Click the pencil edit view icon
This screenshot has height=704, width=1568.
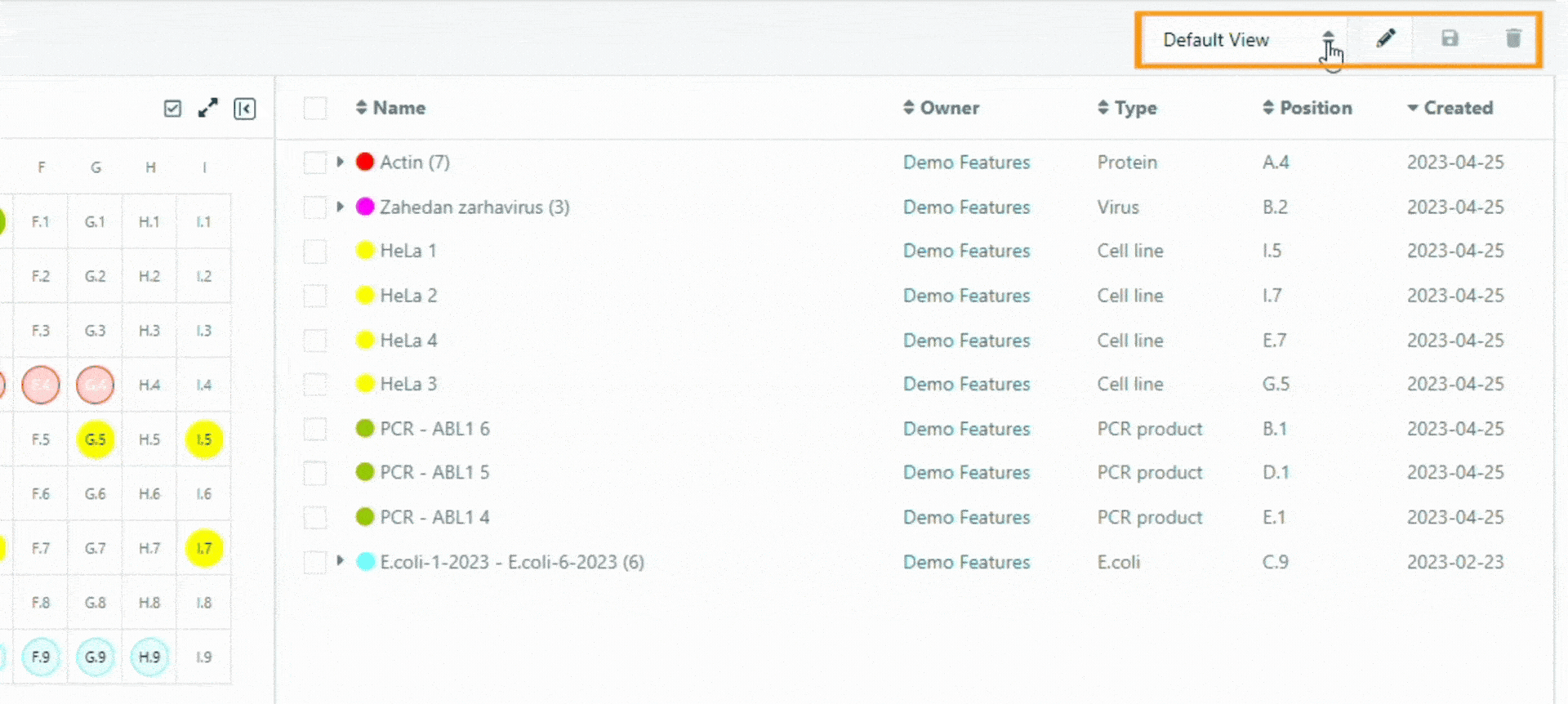pos(1385,38)
